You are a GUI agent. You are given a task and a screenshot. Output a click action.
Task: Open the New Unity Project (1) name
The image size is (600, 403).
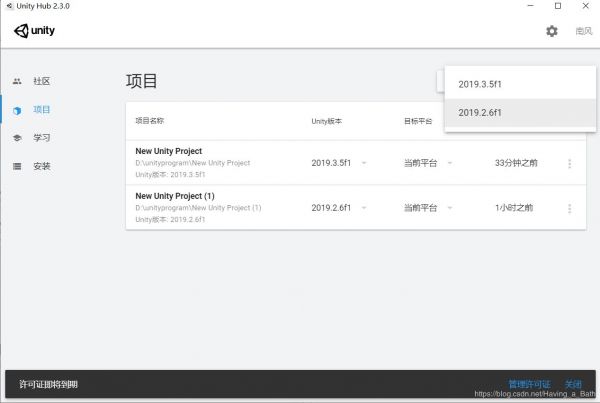coord(175,196)
